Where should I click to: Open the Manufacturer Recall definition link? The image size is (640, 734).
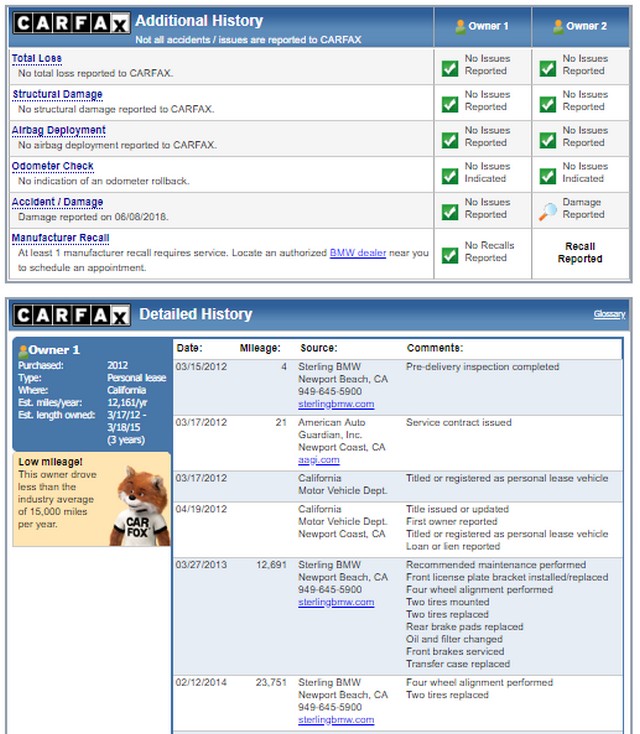60,238
